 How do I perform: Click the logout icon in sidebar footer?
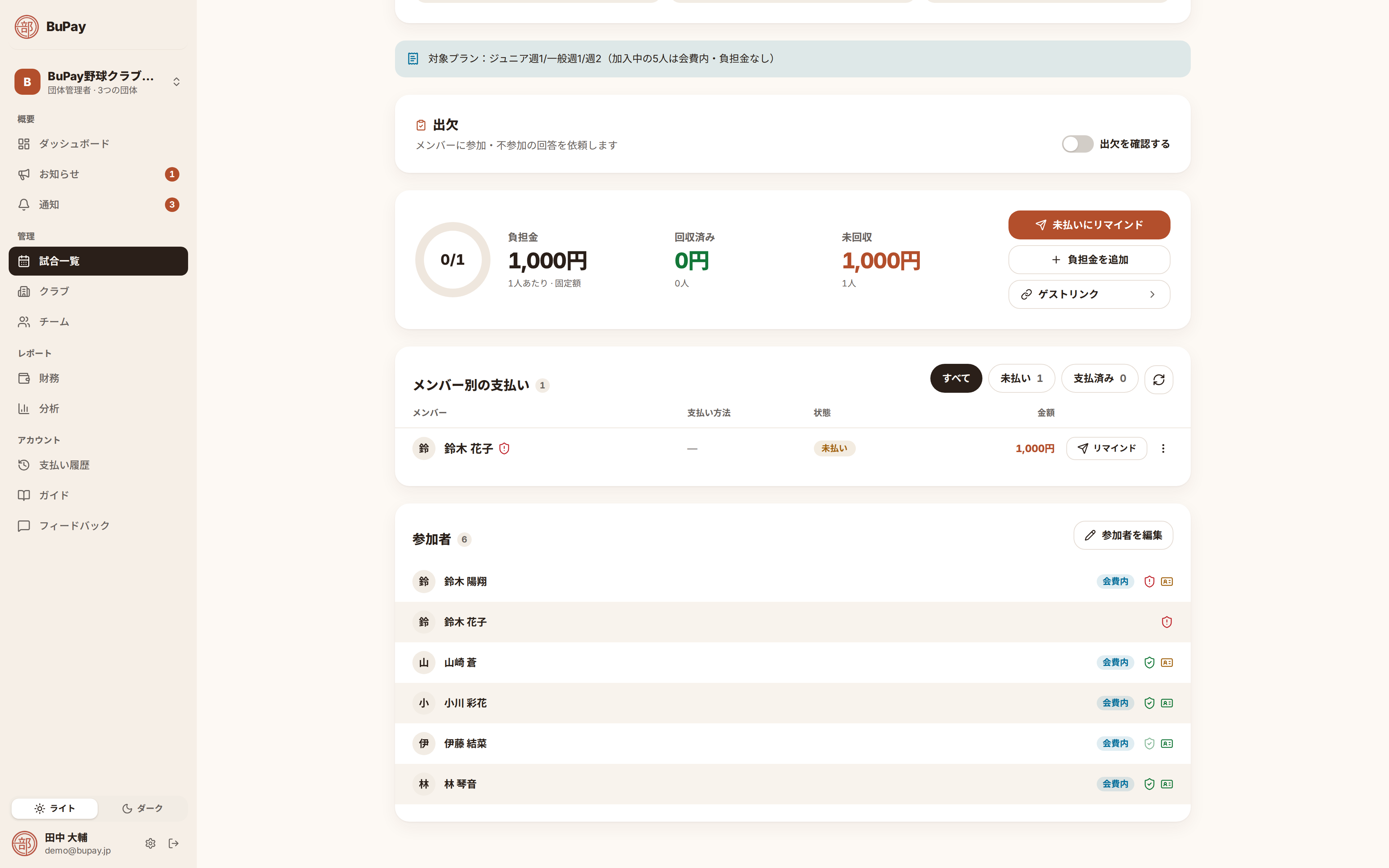[x=174, y=843]
